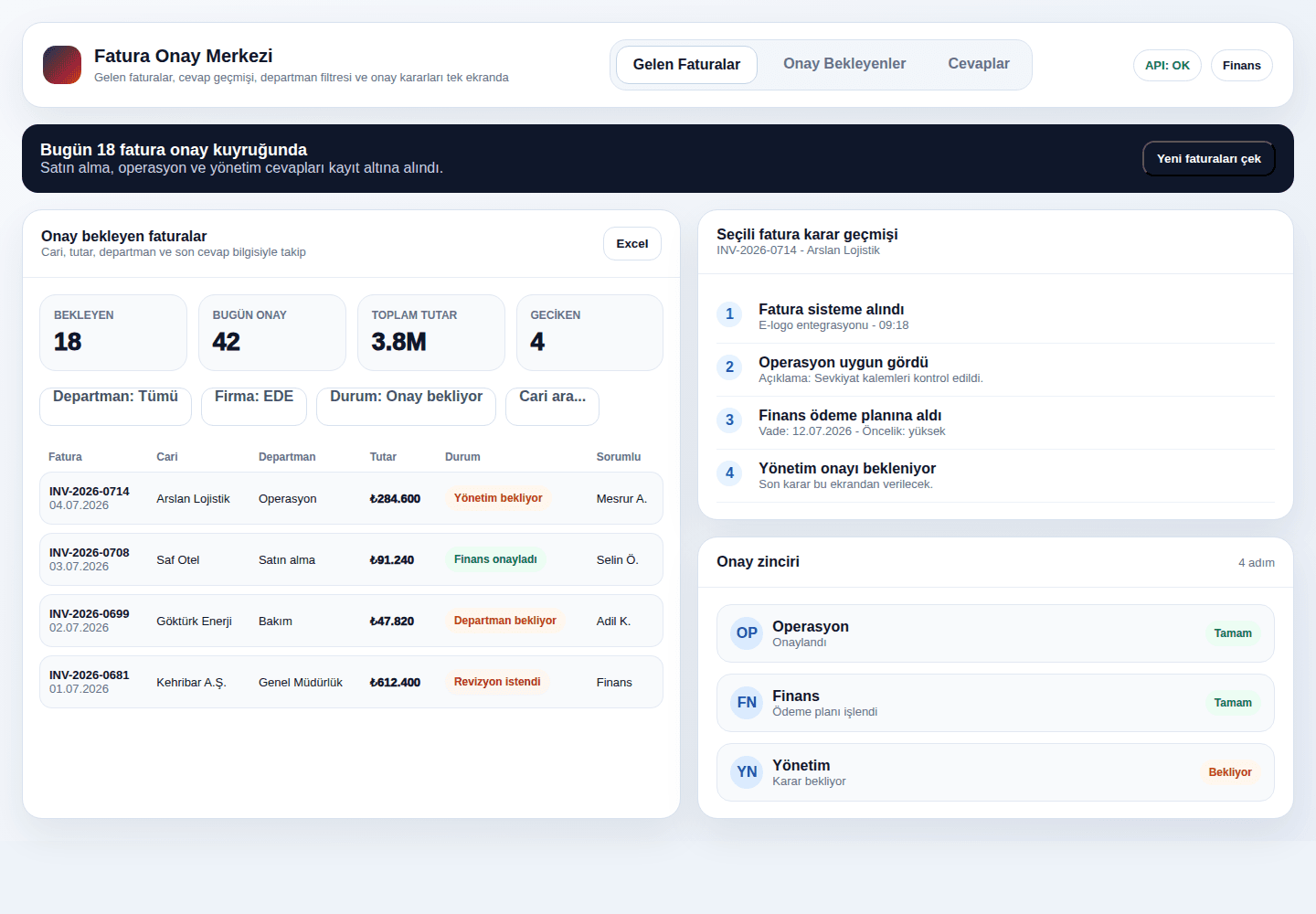
Task: Select the BUGÜN ONAY 42 stat card
Action: [x=272, y=333]
